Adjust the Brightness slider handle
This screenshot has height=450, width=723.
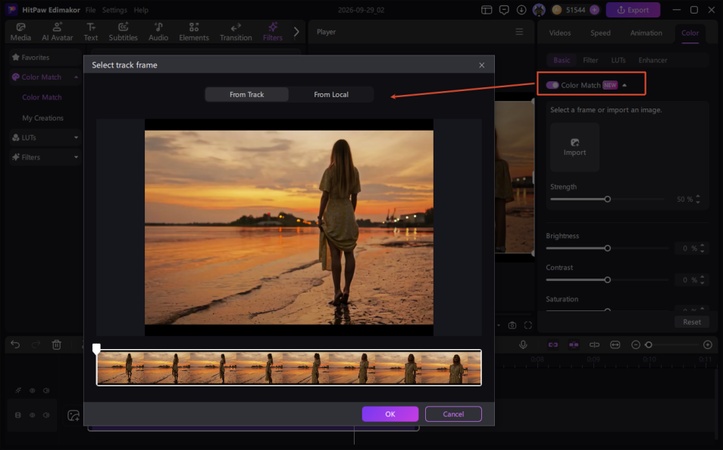[607, 248]
